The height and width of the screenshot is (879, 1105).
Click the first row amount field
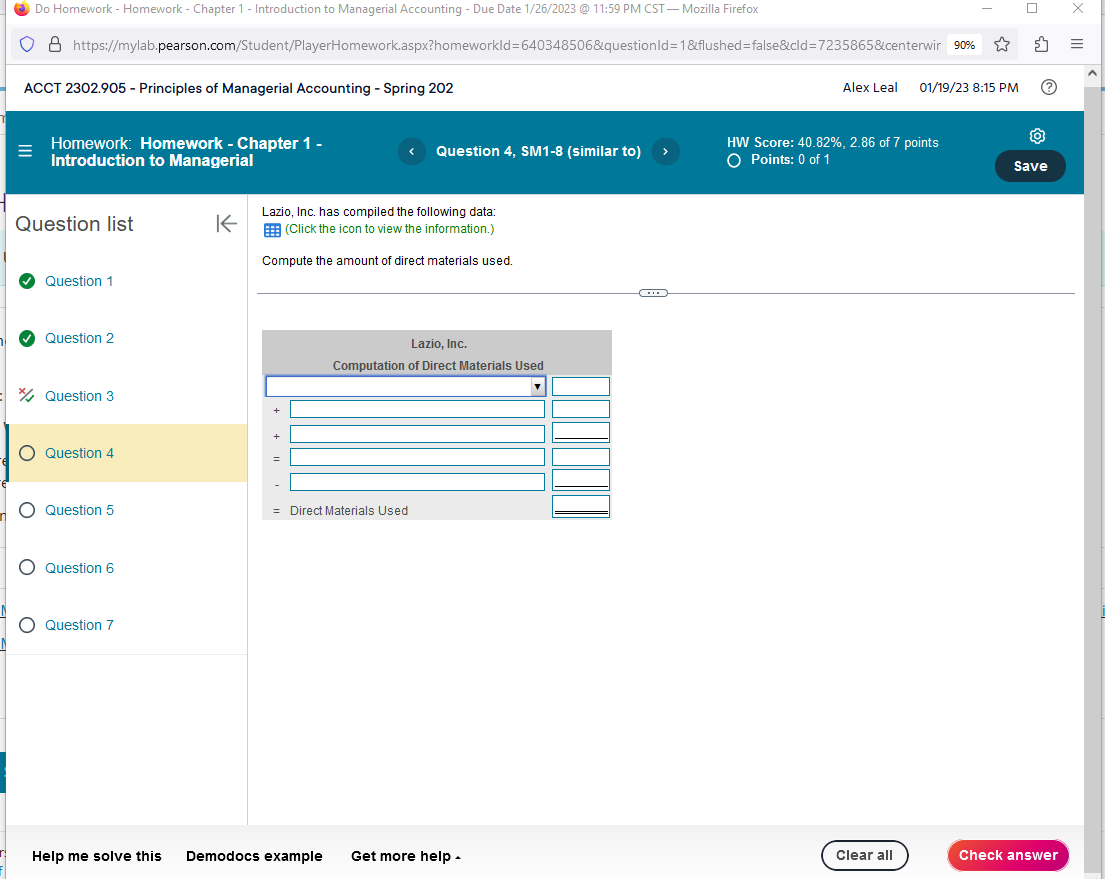[581, 386]
